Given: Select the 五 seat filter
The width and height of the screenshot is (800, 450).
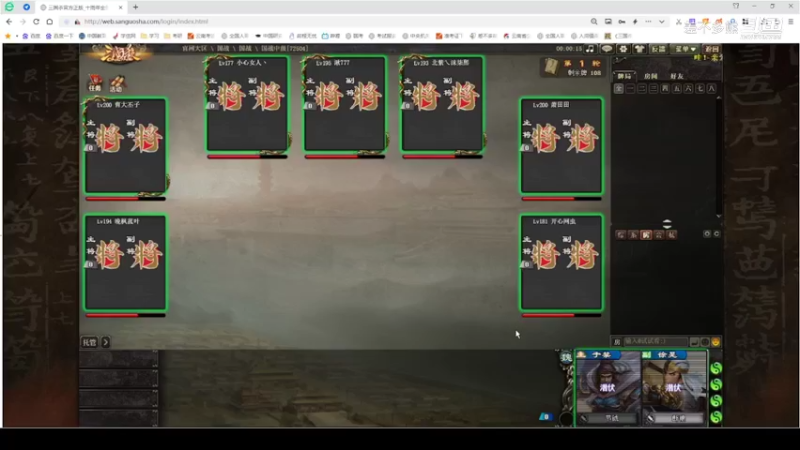Looking at the screenshot, I should click(x=677, y=89).
